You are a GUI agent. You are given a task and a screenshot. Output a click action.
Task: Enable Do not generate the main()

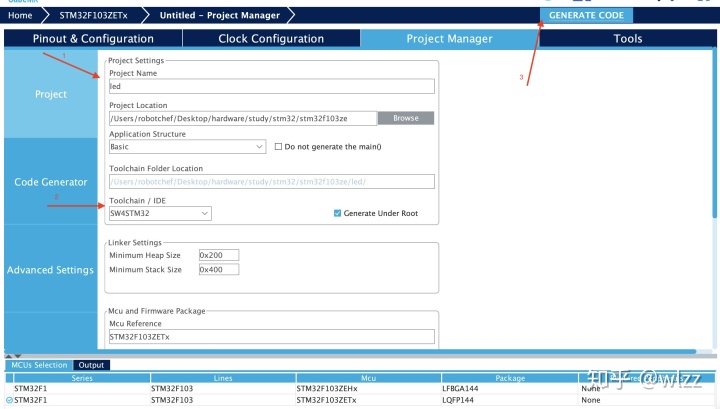pyautogui.click(x=278, y=146)
